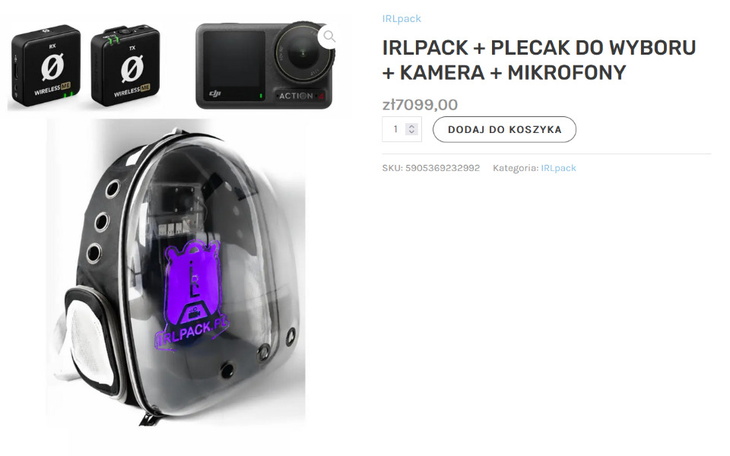Decrease quantity with the down arrow
This screenshot has width=730, height=456.
(x=412, y=132)
